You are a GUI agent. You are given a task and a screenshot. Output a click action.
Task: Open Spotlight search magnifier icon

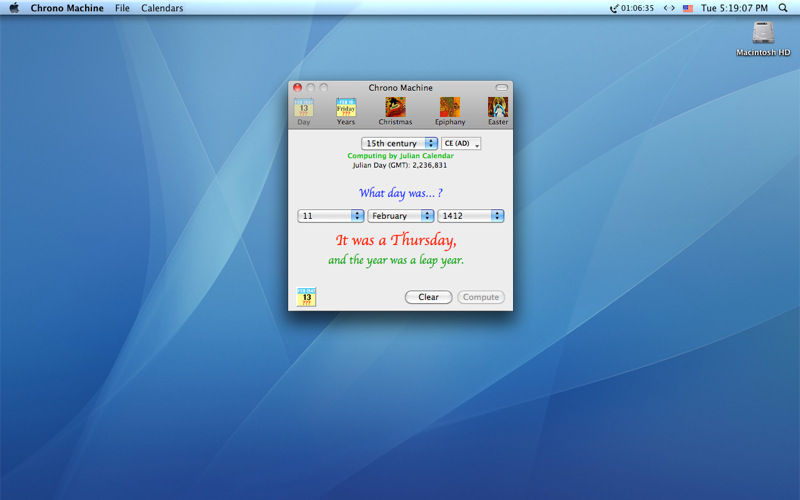[783, 8]
